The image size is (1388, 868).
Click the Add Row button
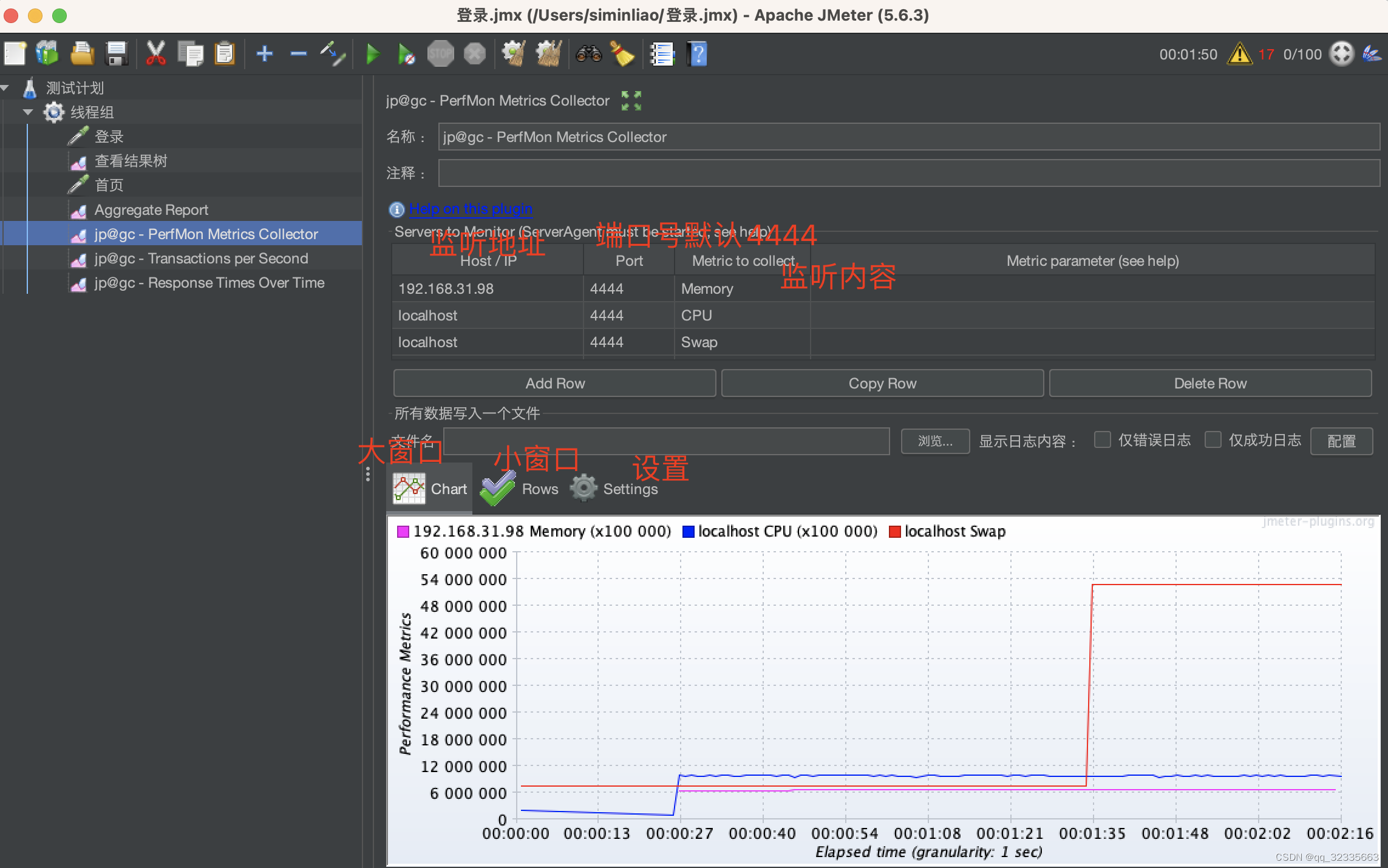tap(554, 383)
